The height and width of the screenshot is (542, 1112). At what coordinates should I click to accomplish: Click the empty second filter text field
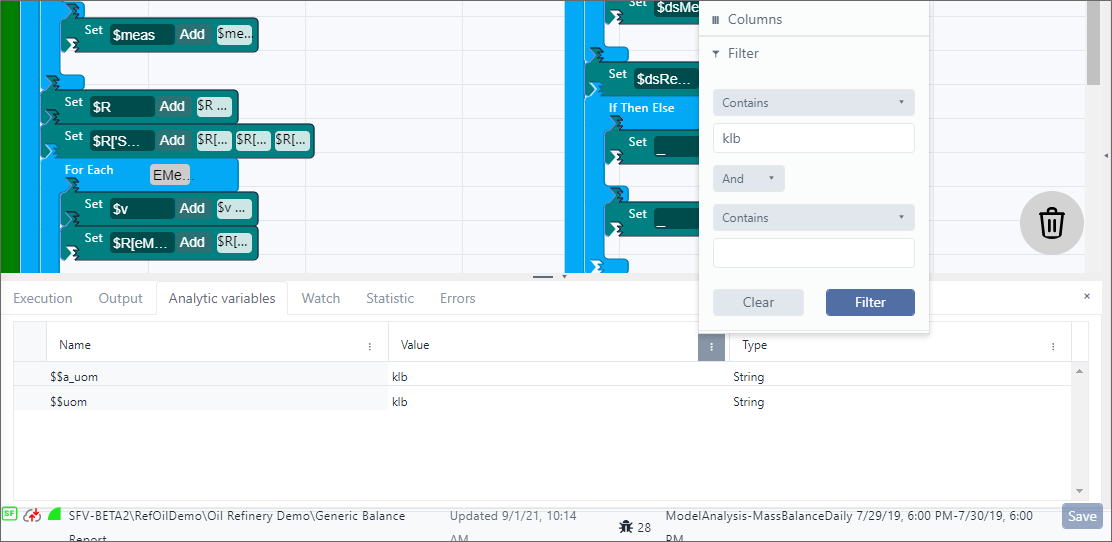click(x=813, y=253)
